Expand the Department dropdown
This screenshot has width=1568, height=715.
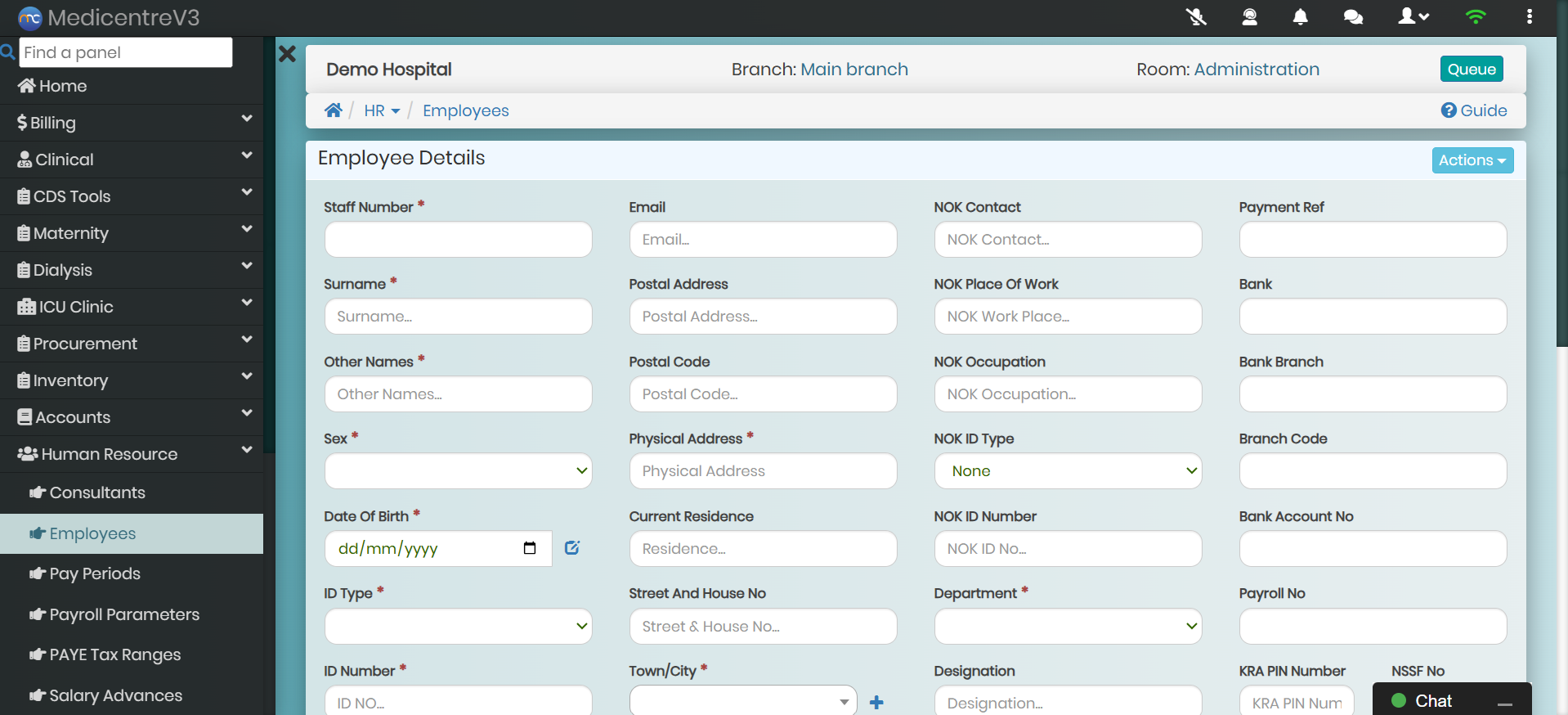tap(1068, 627)
